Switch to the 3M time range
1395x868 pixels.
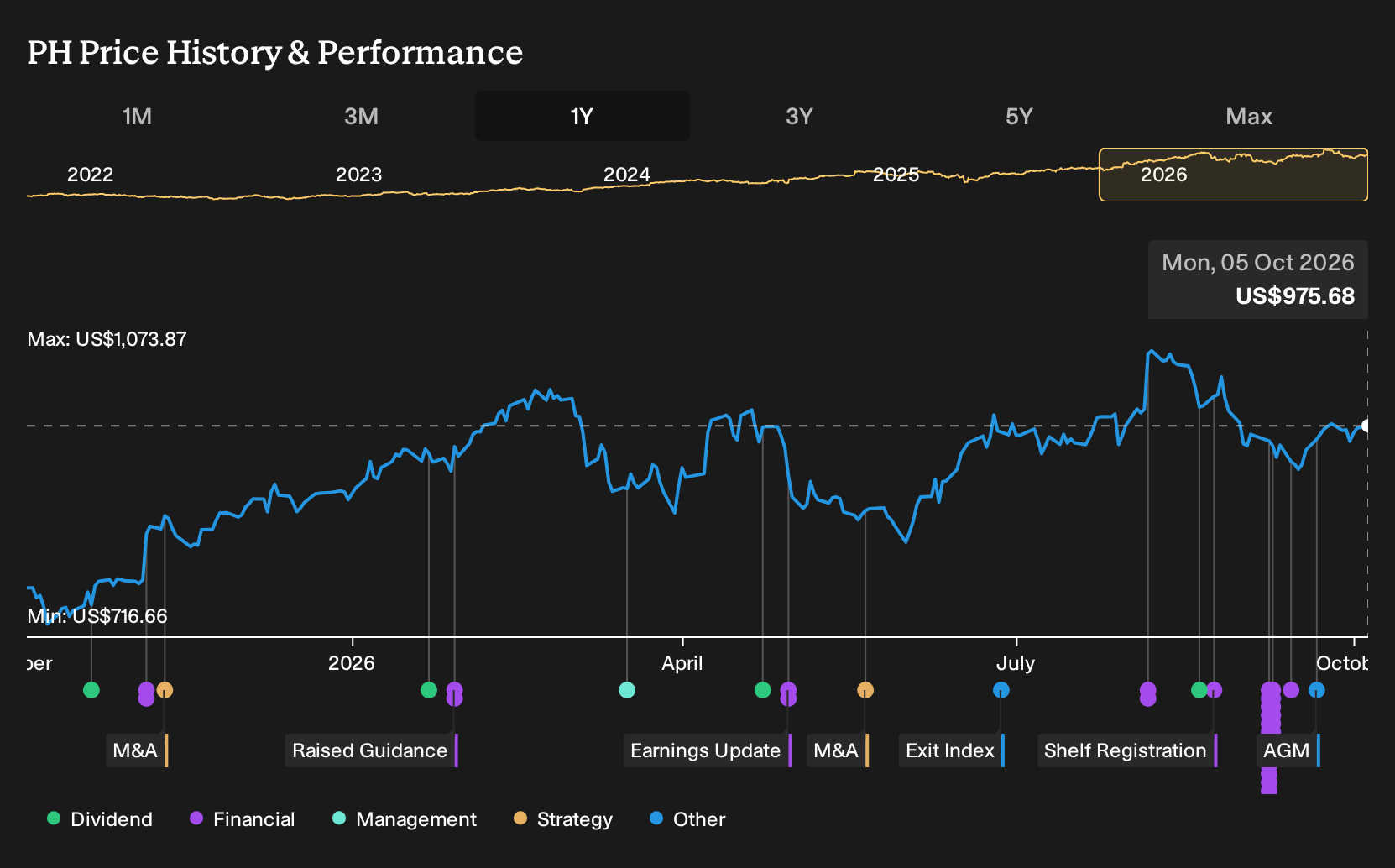[361, 116]
